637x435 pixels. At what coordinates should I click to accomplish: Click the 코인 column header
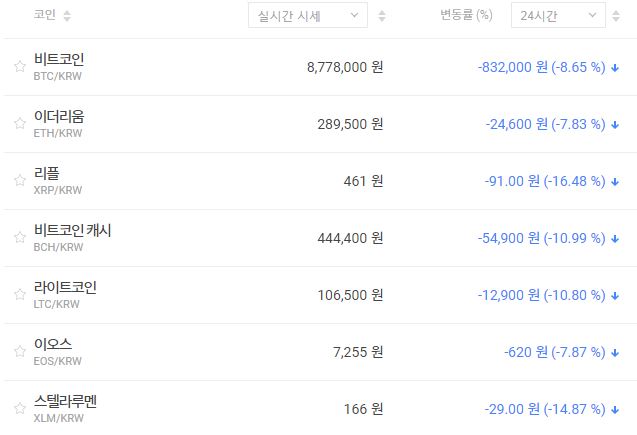[x=44, y=16]
